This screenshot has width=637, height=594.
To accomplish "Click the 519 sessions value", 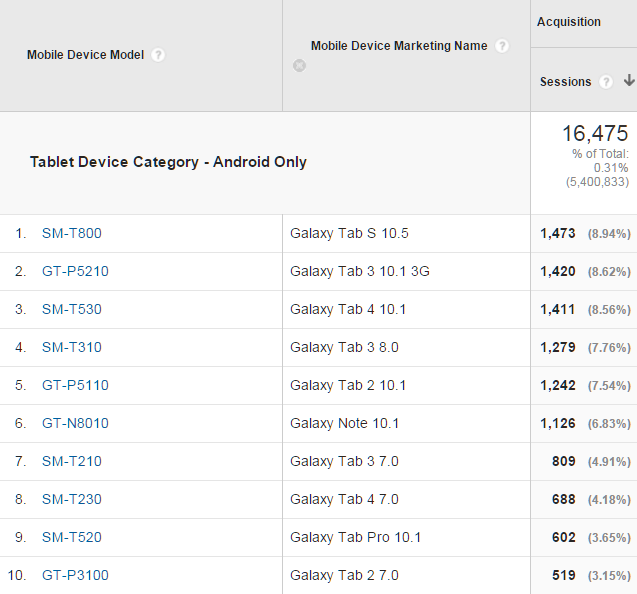I will click(563, 575).
